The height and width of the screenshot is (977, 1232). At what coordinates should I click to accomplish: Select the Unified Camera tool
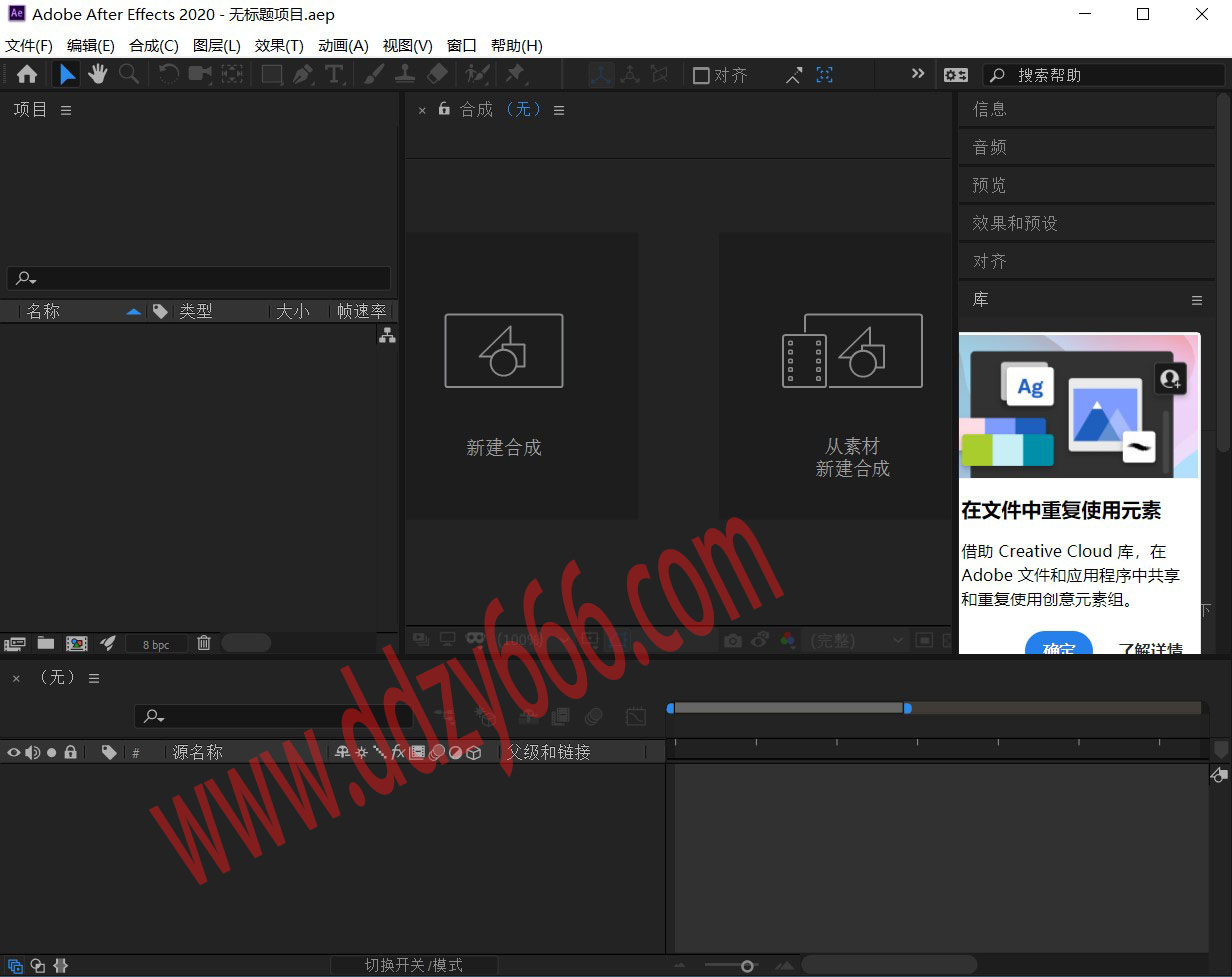pyautogui.click(x=200, y=74)
